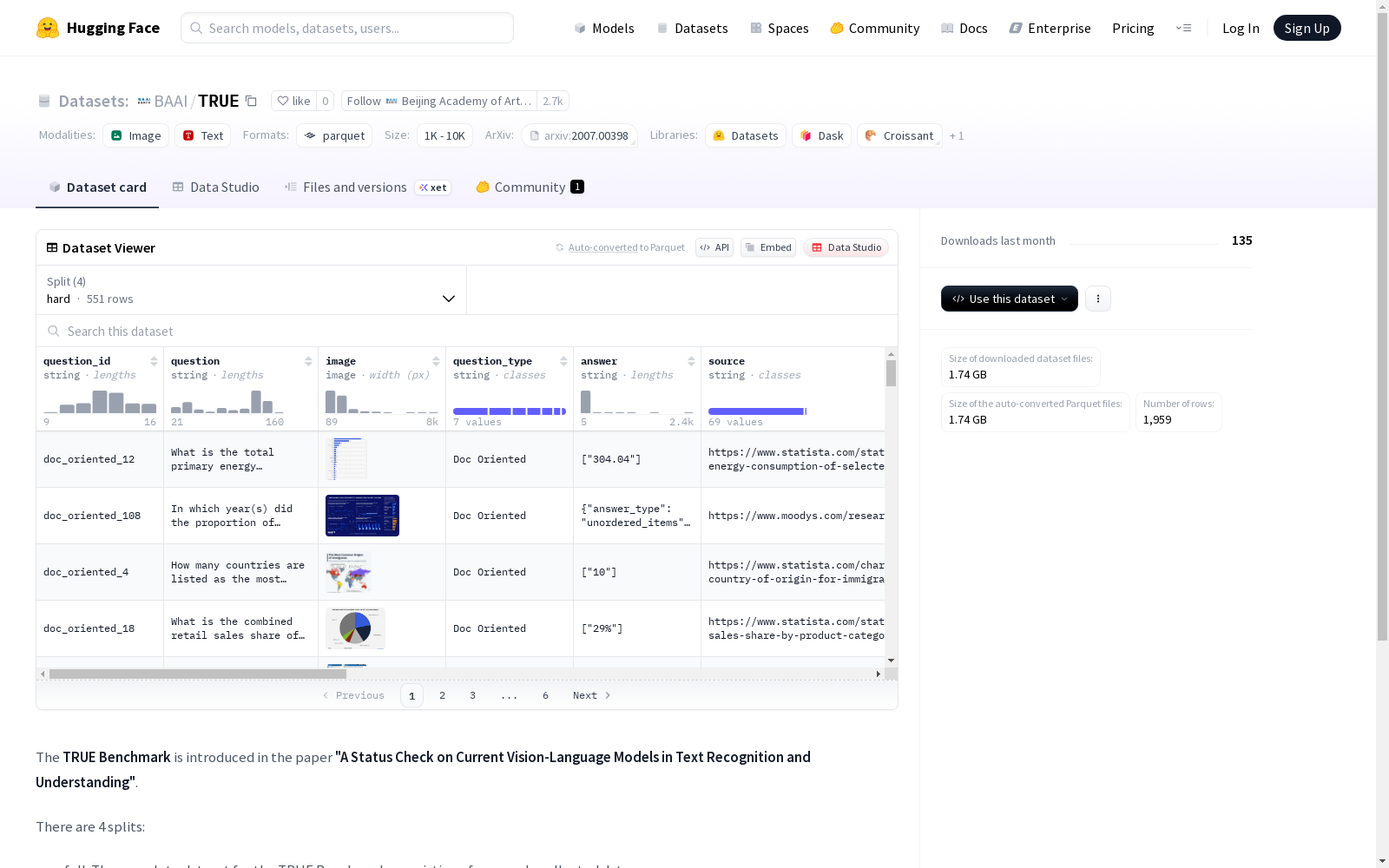Open the arxiv:2007.00398 paper tag
This screenshot has width=1389, height=868.
click(579, 135)
